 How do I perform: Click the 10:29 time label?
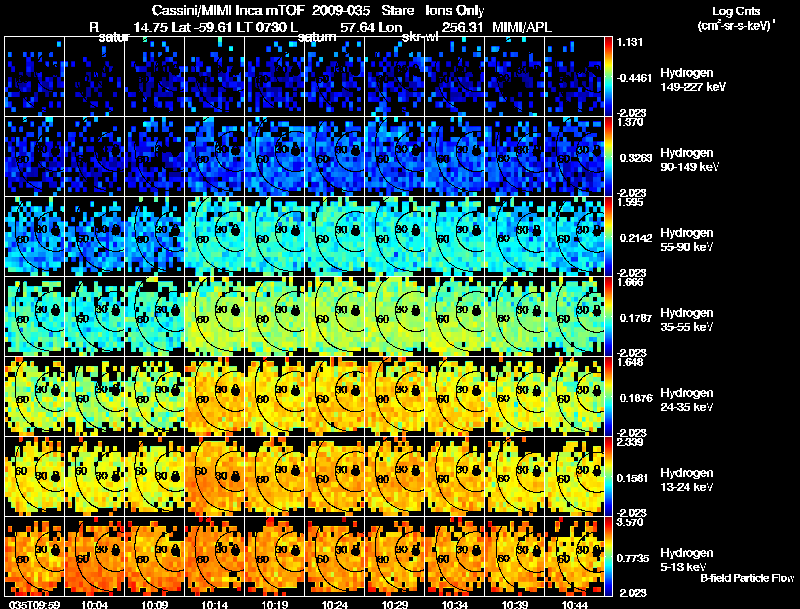point(395,604)
